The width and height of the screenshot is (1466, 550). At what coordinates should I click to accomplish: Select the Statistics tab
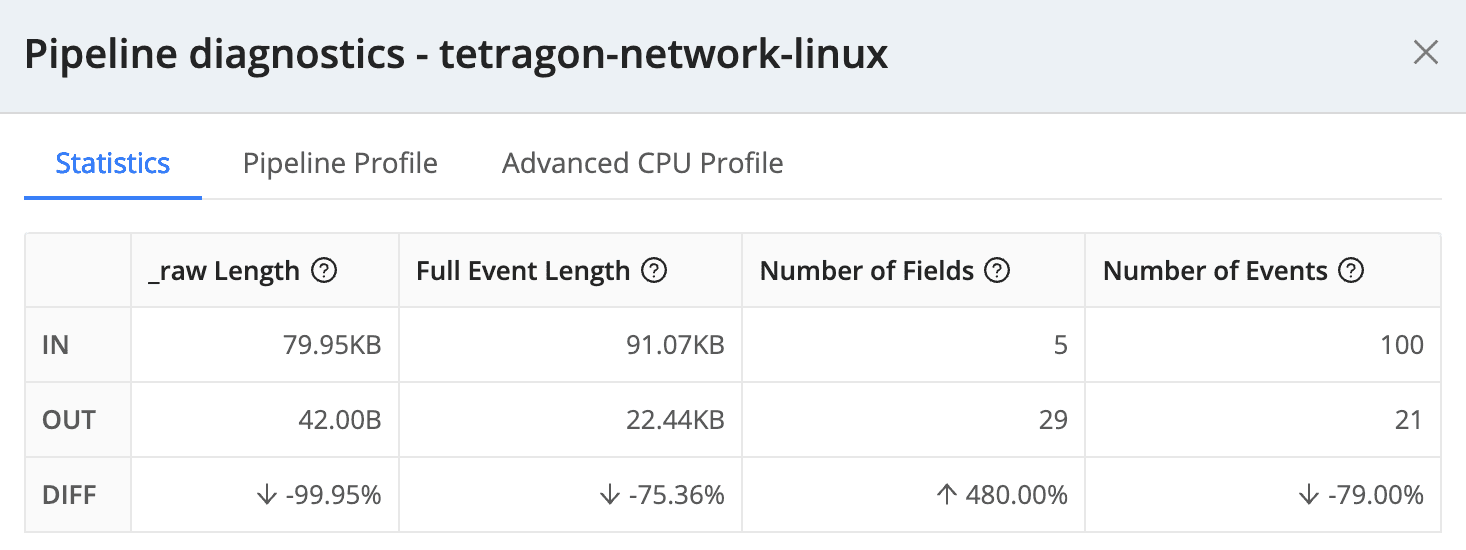point(113,163)
